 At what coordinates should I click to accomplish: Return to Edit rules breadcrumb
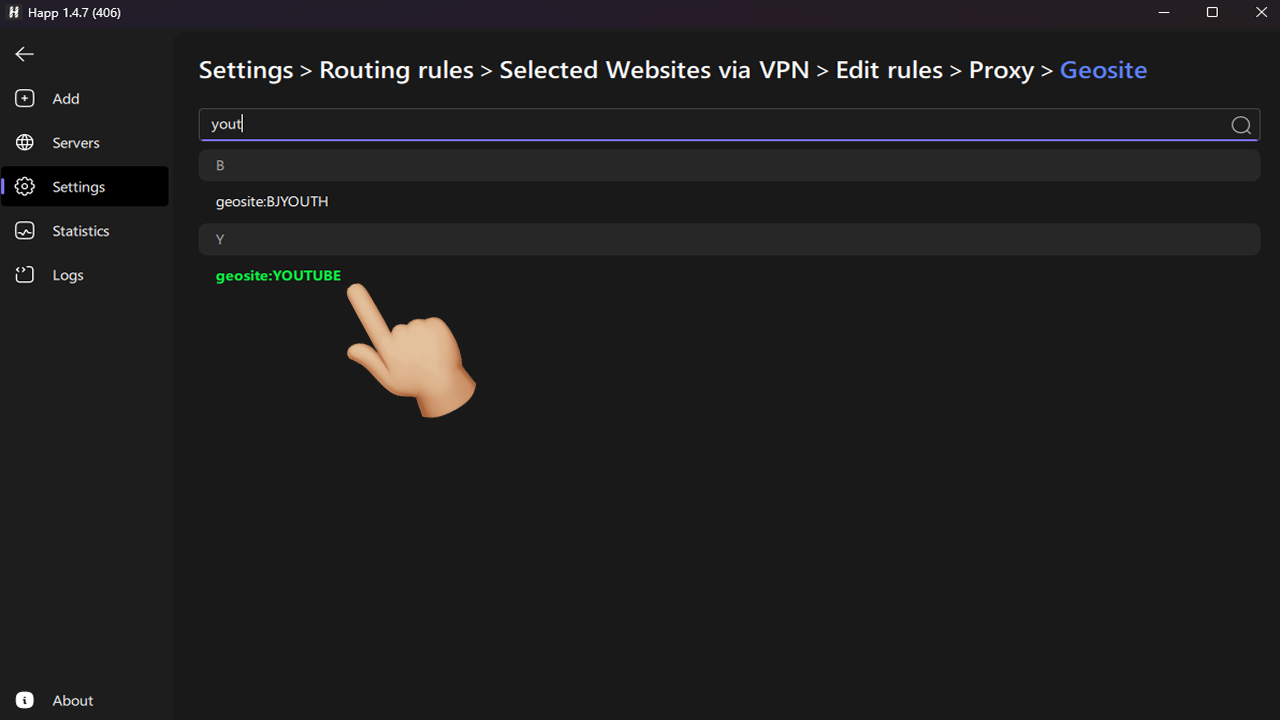click(889, 70)
